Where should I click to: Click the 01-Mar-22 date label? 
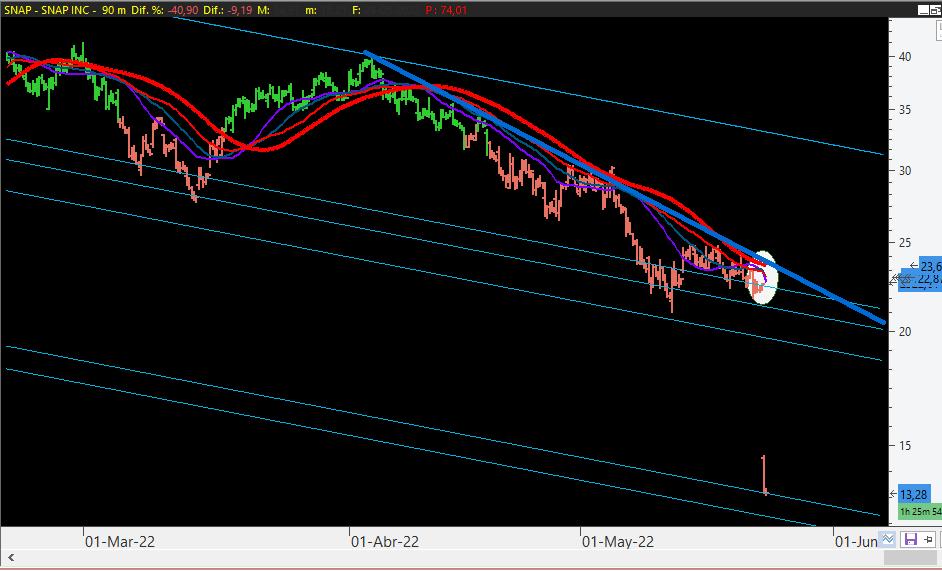click(x=120, y=542)
